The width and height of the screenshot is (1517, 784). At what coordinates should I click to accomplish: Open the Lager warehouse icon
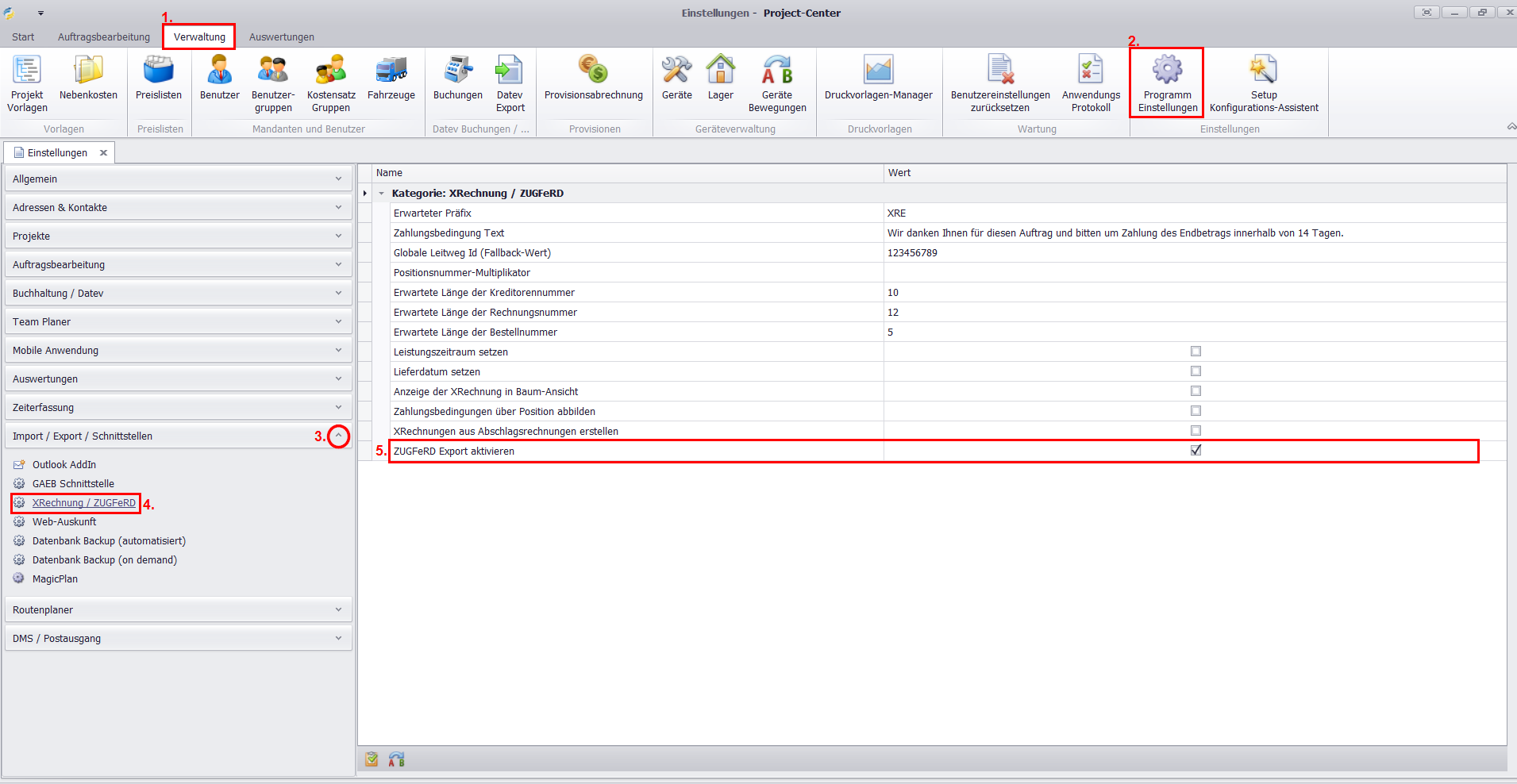point(720,79)
